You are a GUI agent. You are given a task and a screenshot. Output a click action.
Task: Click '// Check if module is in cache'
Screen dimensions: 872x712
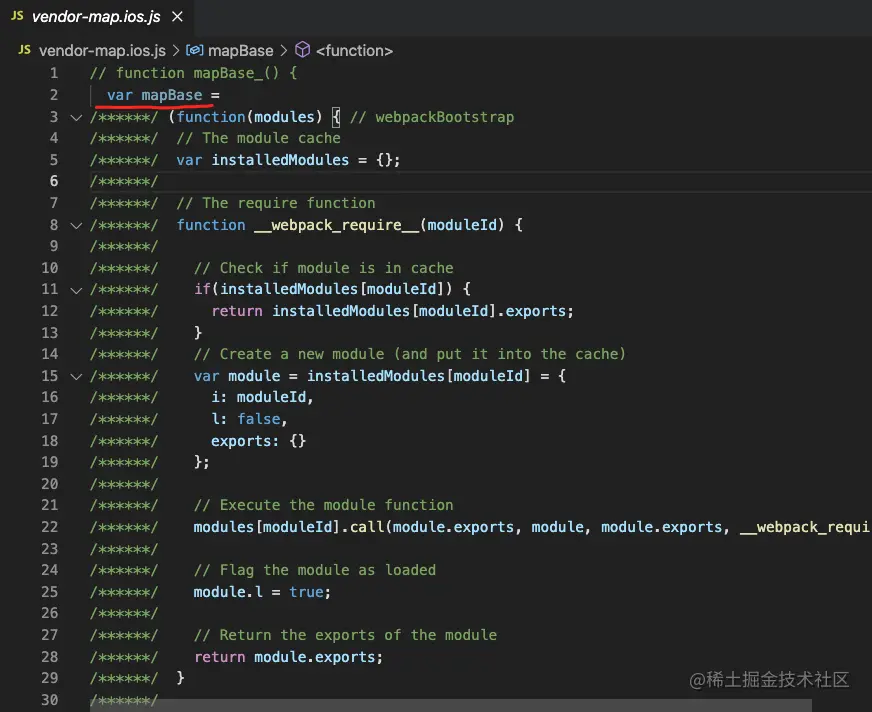[324, 268]
